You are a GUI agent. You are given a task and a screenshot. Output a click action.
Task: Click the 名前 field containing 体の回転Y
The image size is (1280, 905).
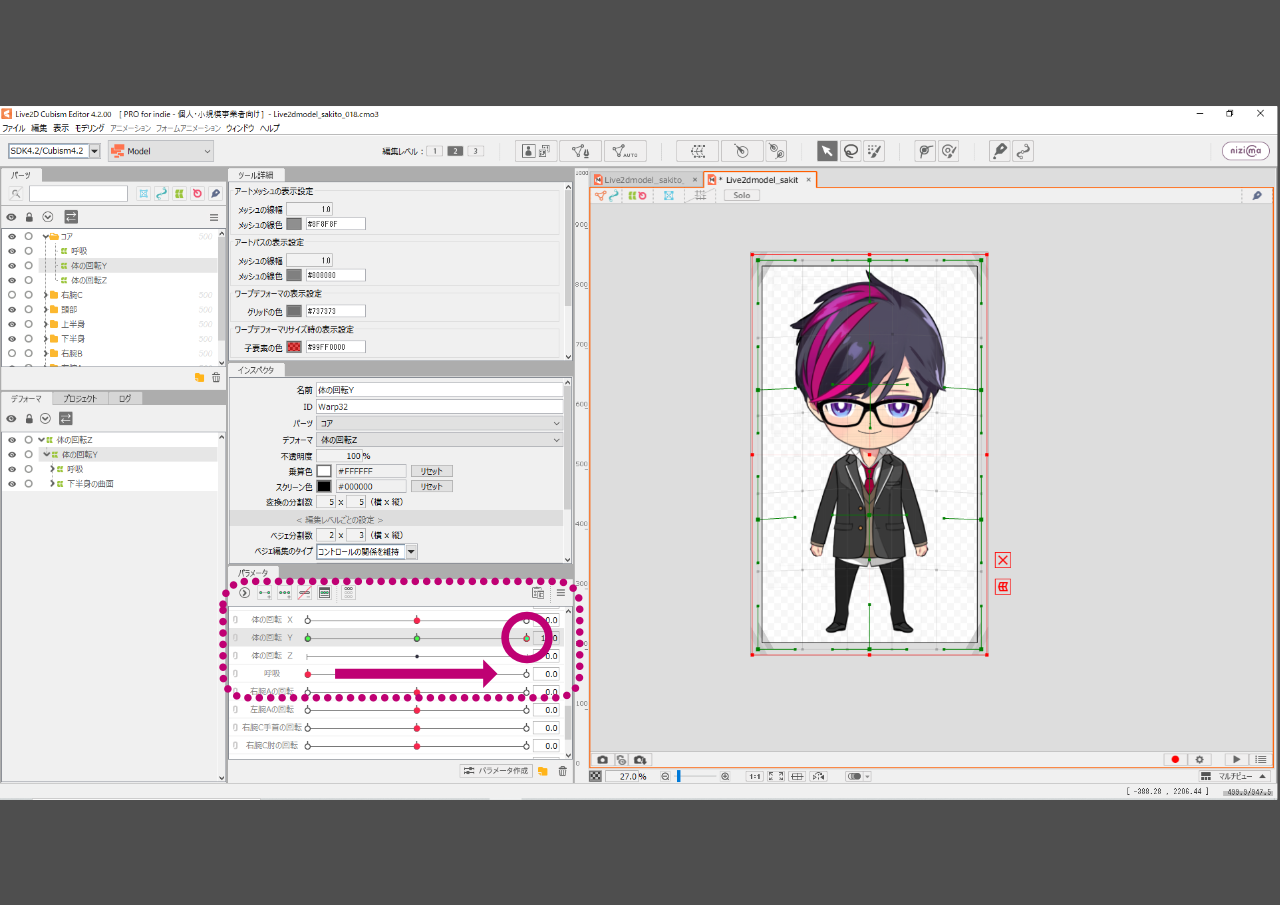tap(439, 390)
